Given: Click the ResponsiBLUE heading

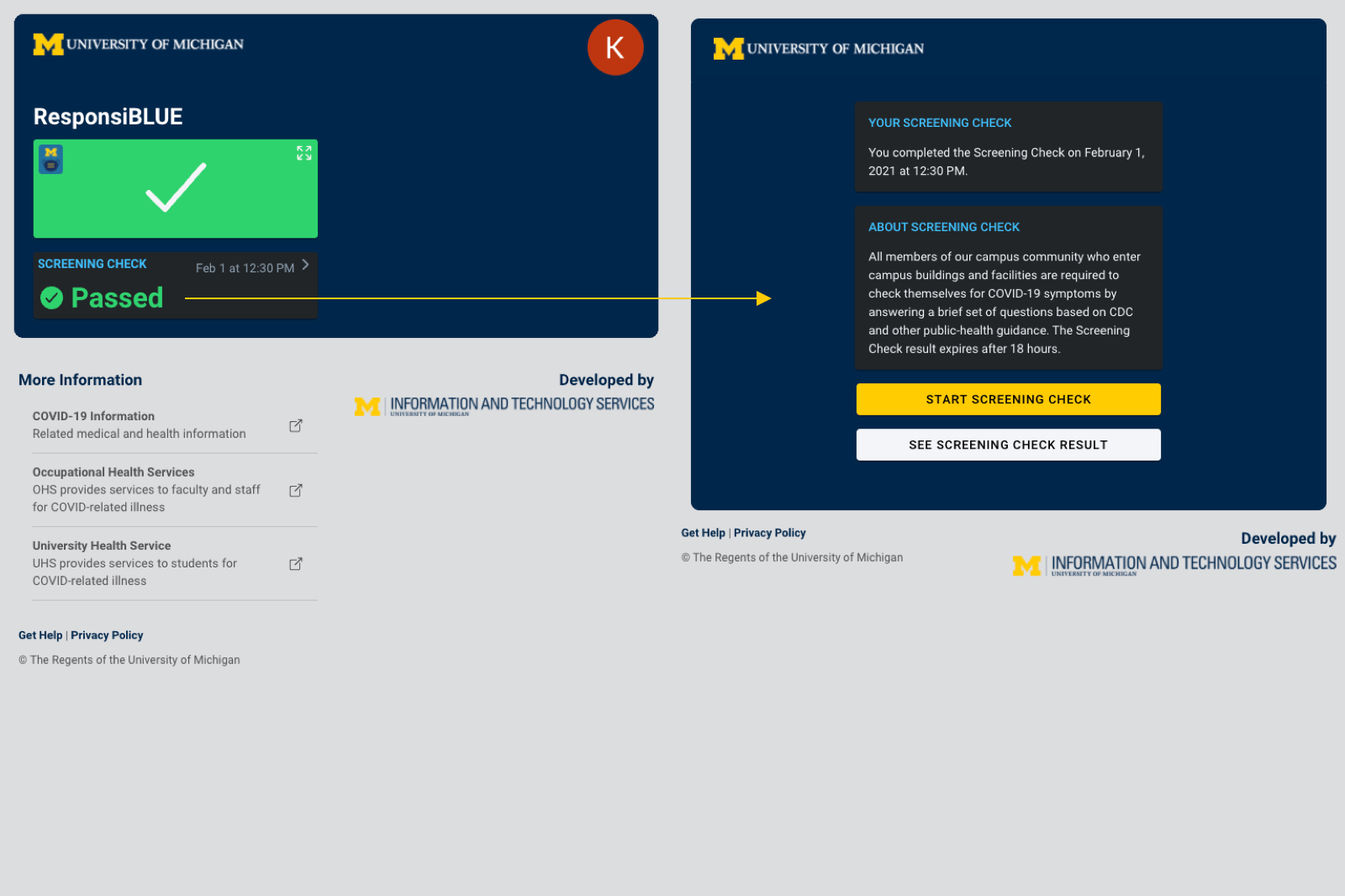Looking at the screenshot, I should pos(108,117).
